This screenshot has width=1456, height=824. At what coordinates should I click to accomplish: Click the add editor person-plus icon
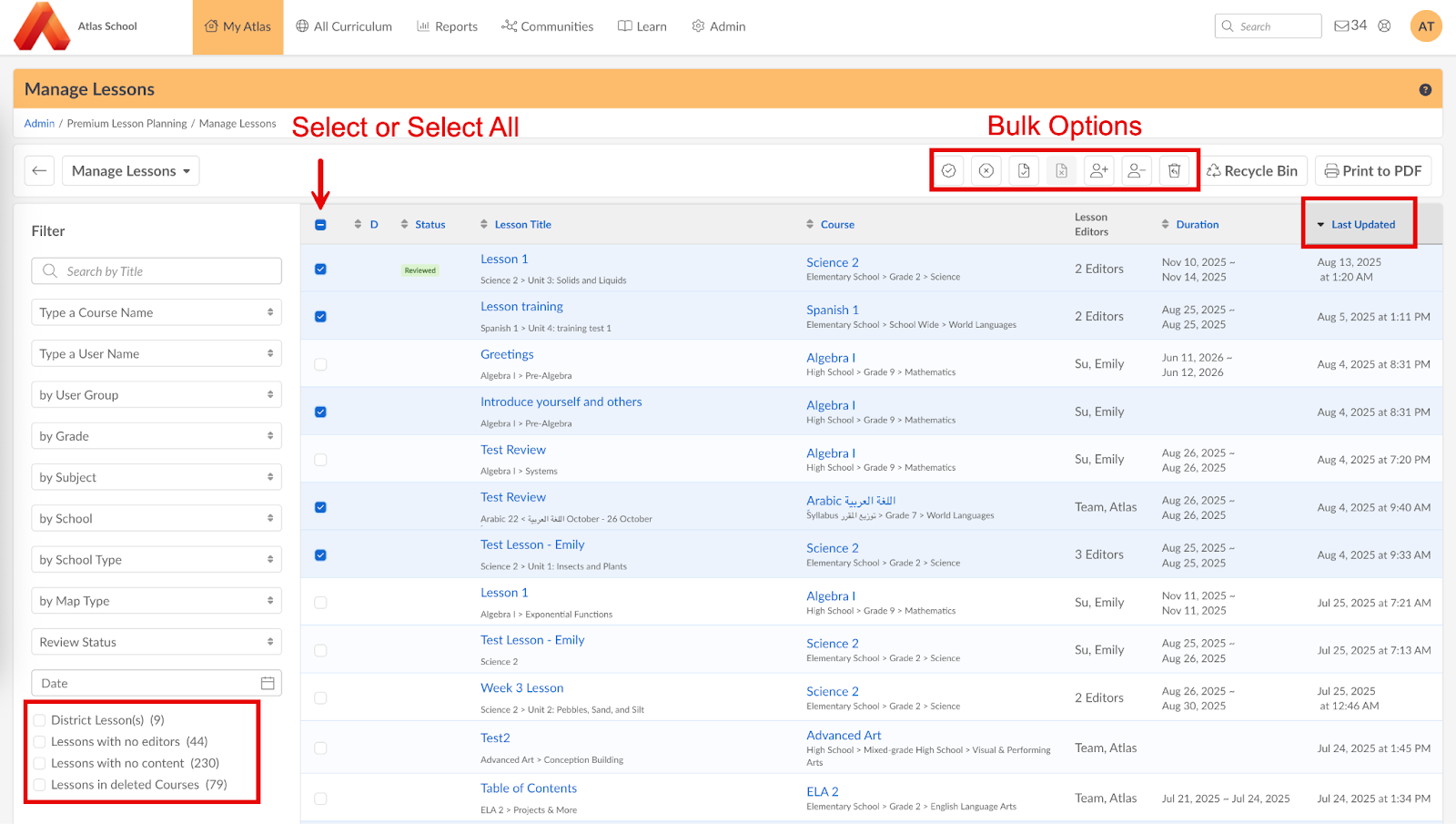pyautogui.click(x=1099, y=171)
